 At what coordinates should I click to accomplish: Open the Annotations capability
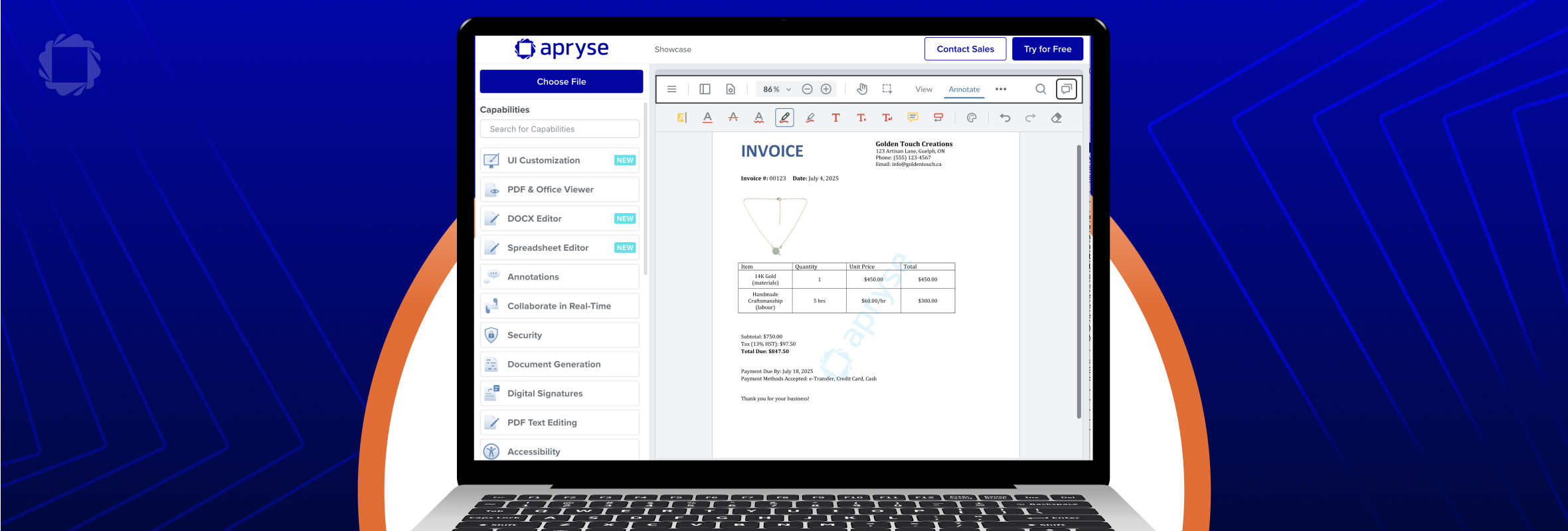pos(559,277)
